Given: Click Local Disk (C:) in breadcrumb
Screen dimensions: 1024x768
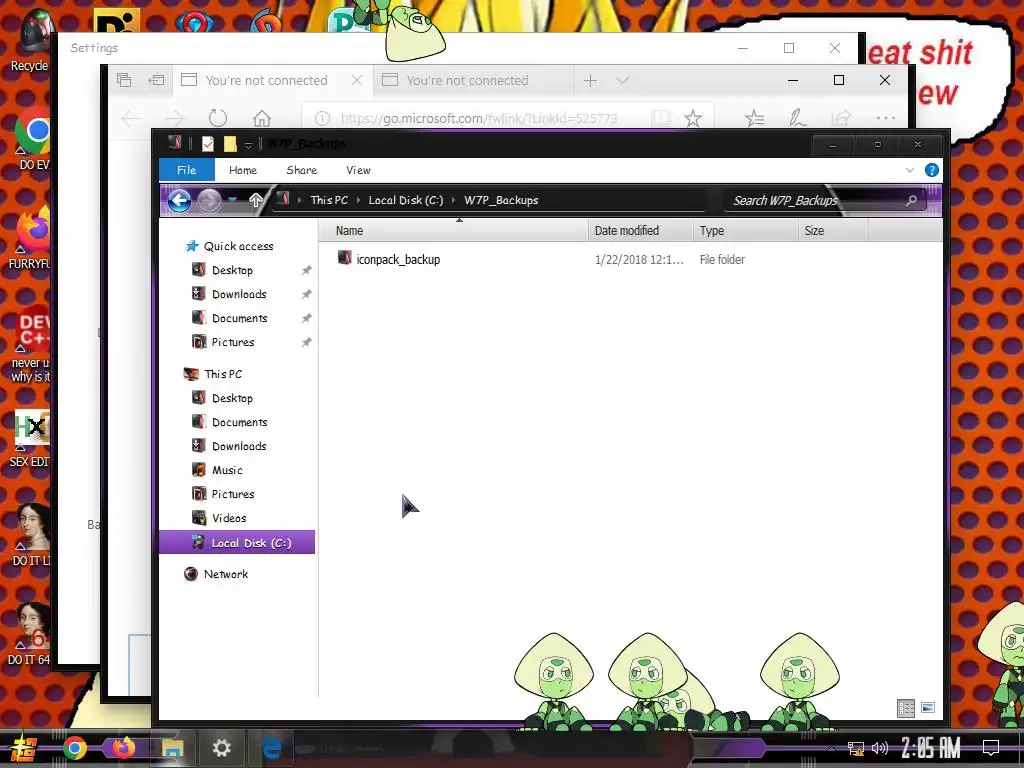Looking at the screenshot, I should [406, 200].
